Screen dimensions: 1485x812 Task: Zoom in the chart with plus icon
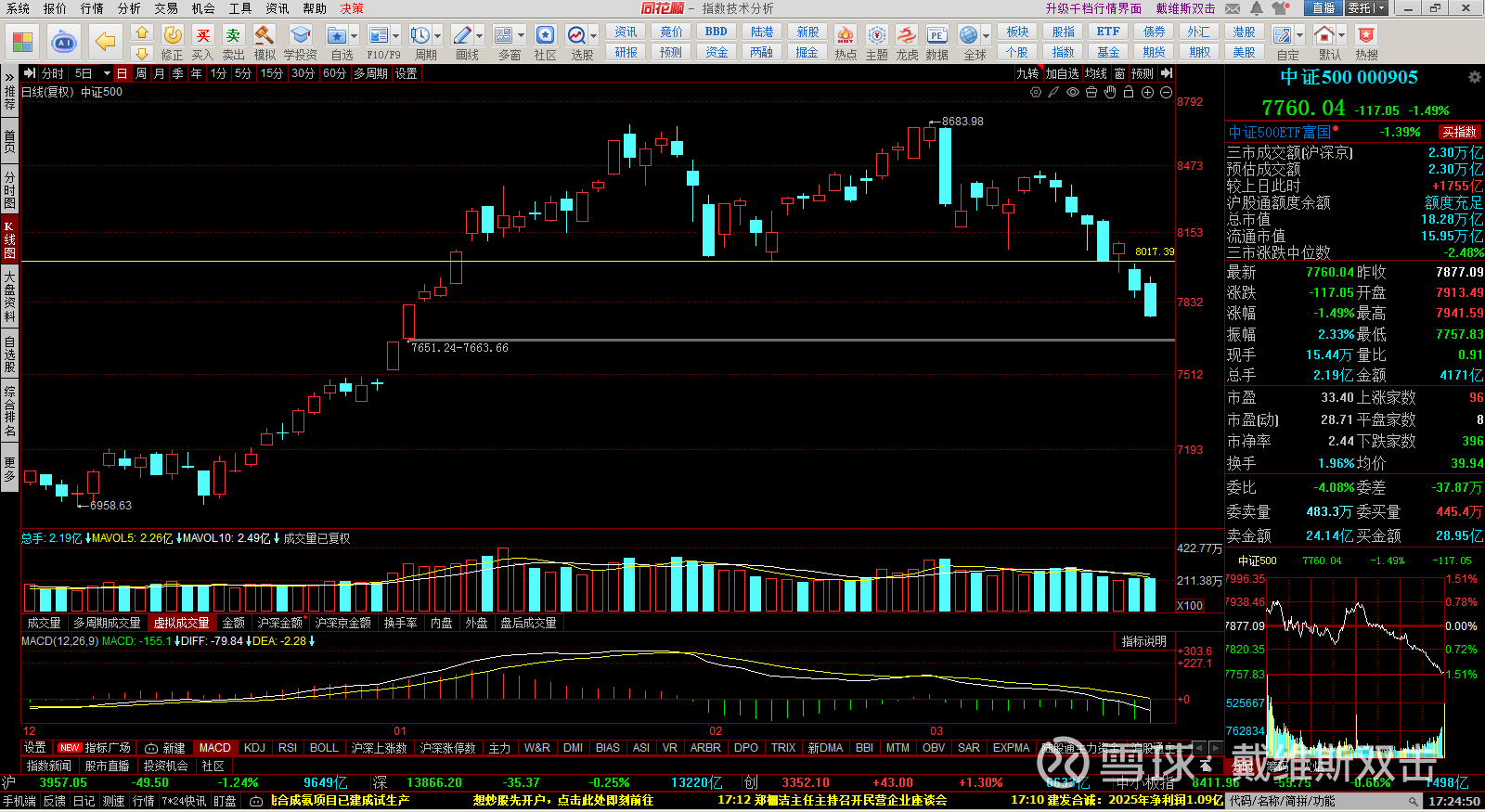coord(1147,92)
